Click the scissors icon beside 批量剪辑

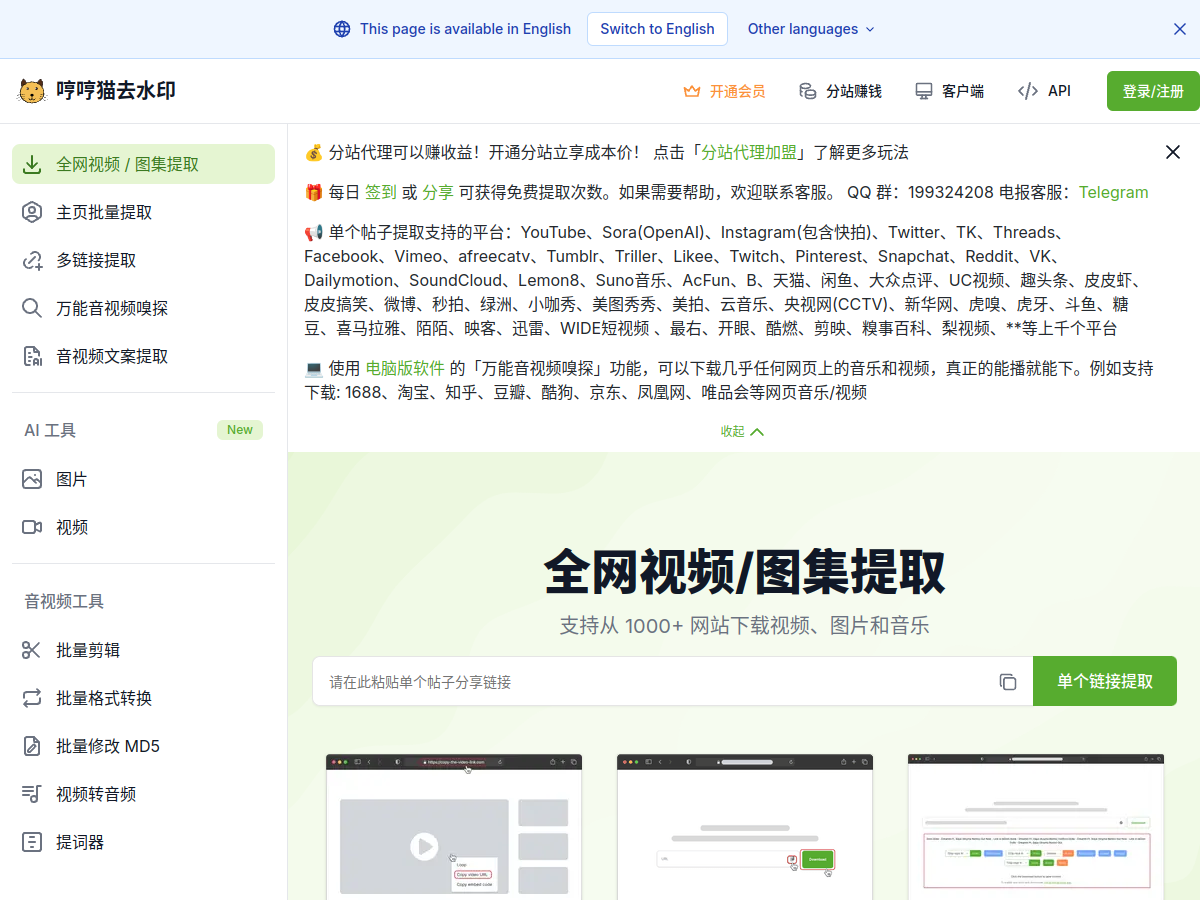pos(32,650)
